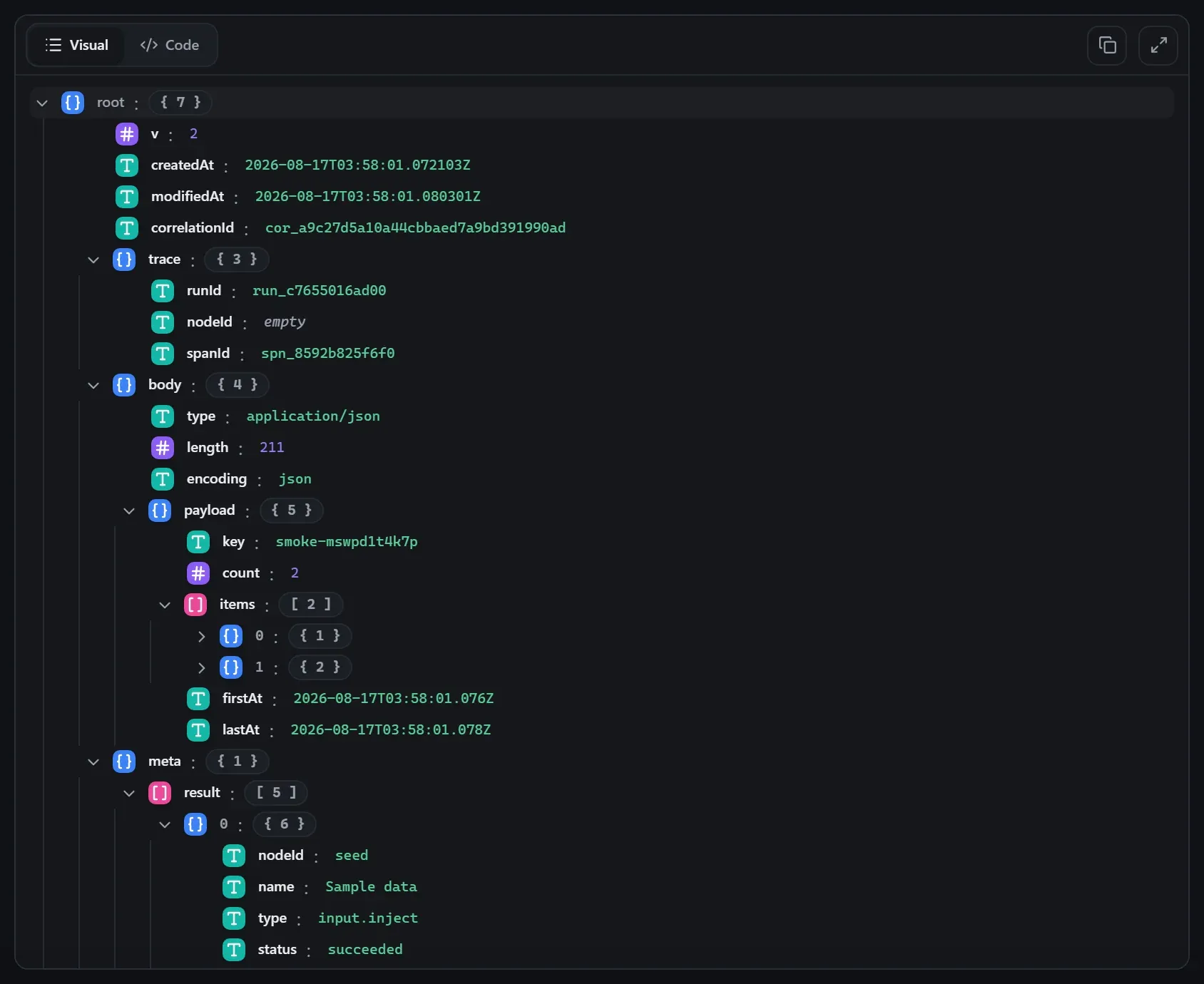
Task: Select the runId value run_c7655016ad00
Action: (x=319, y=291)
